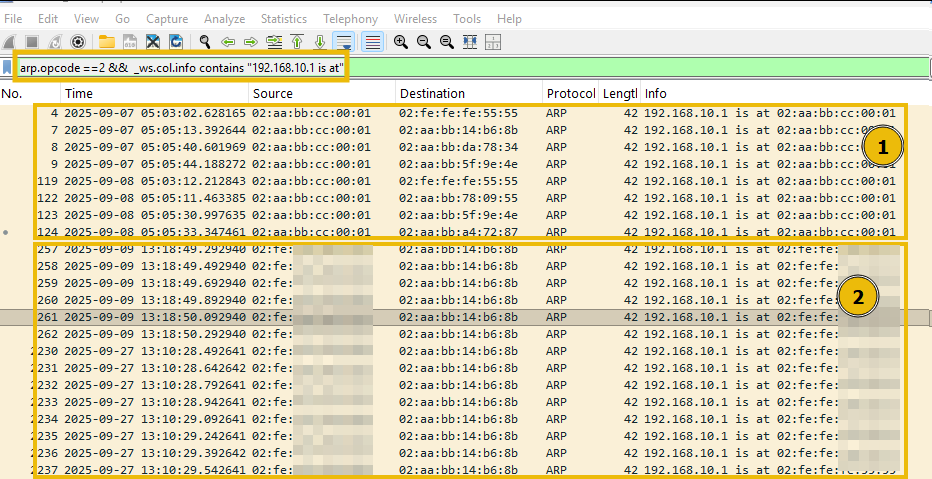Go to specified packet icon
The width and height of the screenshot is (932, 479).
point(274,42)
